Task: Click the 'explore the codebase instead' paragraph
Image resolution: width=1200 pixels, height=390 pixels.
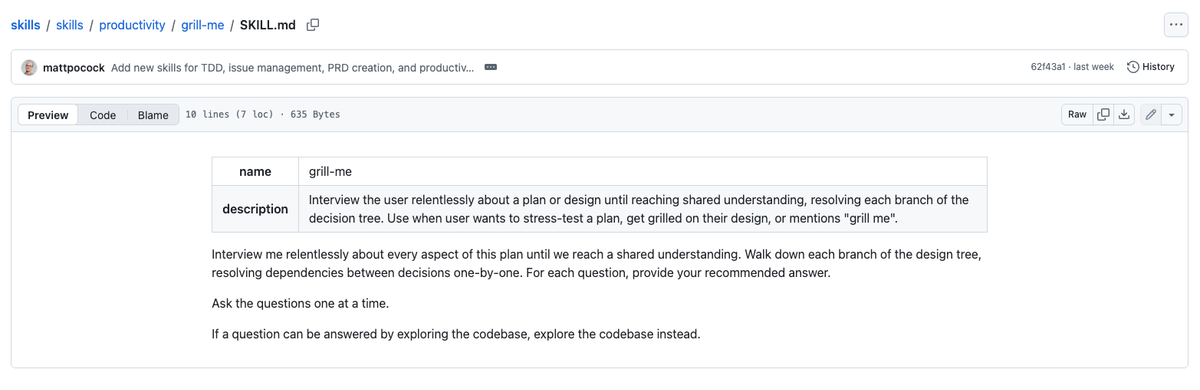Action: click(x=456, y=334)
